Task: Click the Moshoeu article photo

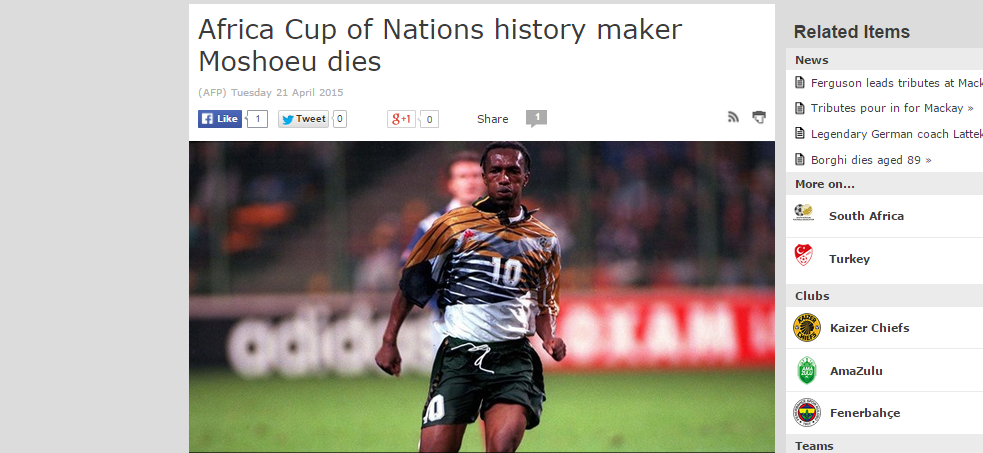Action: click(x=481, y=296)
